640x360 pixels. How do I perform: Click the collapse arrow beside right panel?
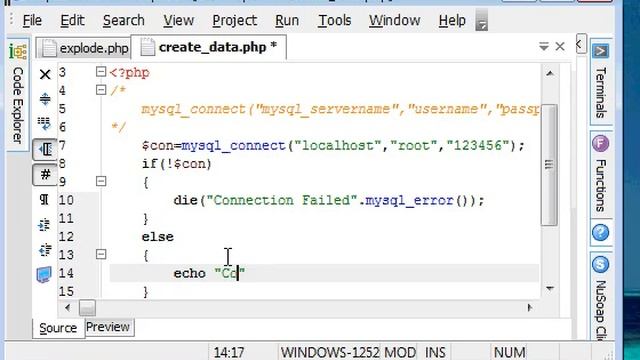click(x=580, y=44)
